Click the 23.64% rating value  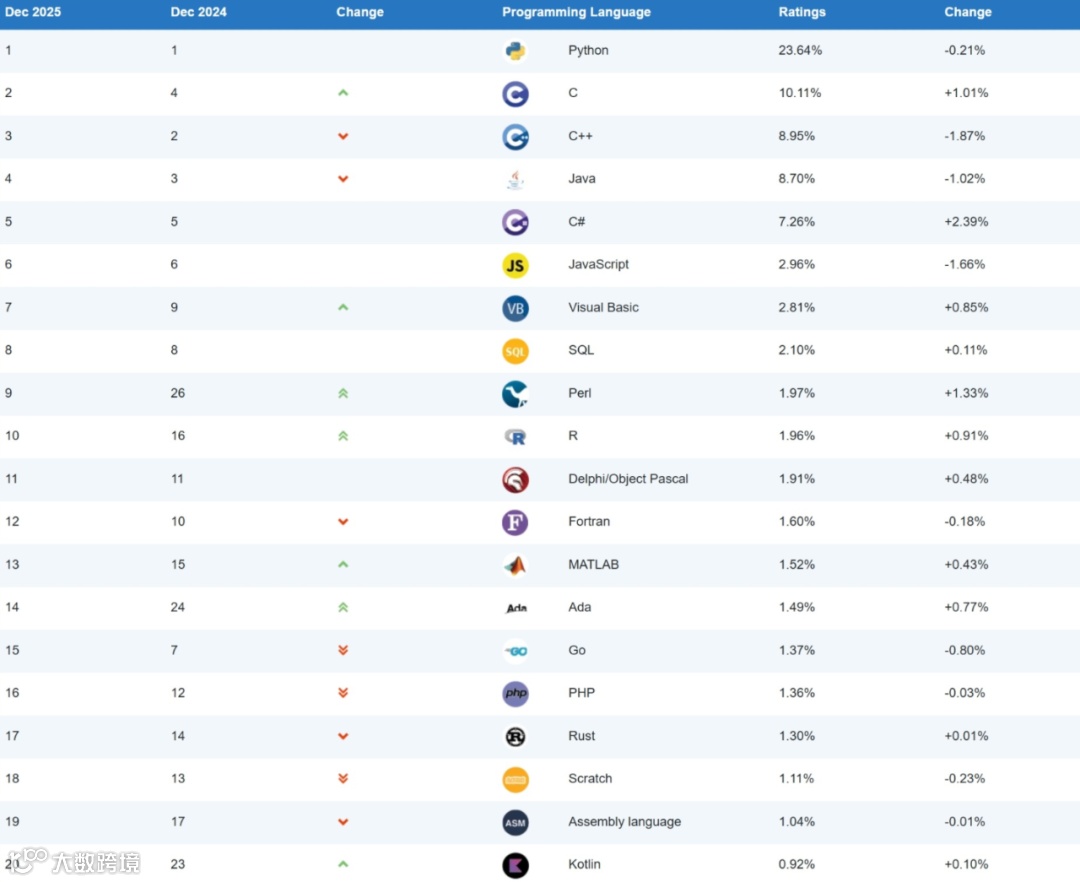coord(800,50)
